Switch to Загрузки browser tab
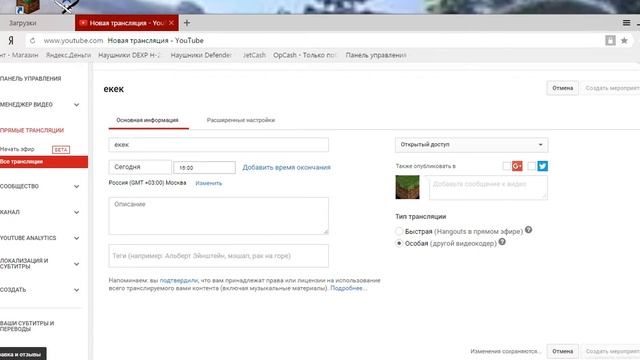640x360 pixels. click(23, 23)
